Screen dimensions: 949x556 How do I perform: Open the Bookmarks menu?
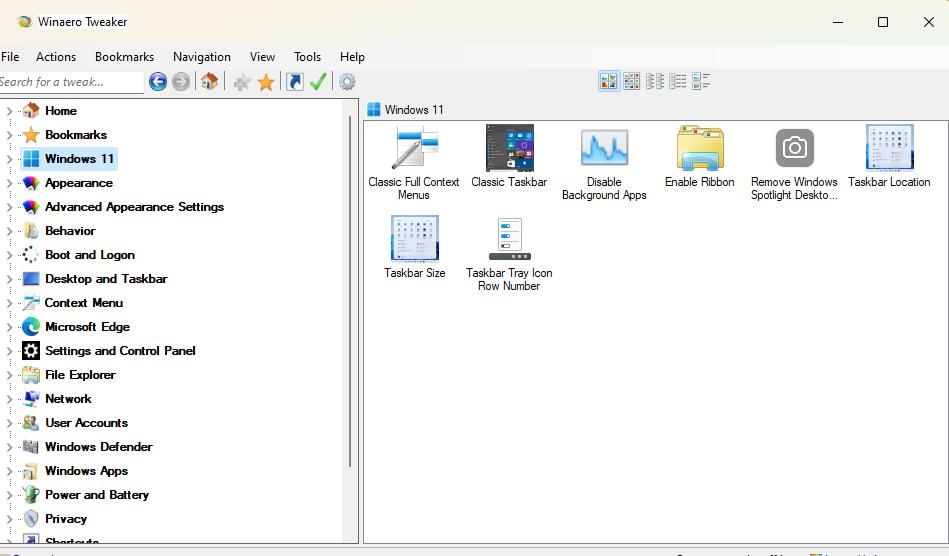[x=124, y=57]
